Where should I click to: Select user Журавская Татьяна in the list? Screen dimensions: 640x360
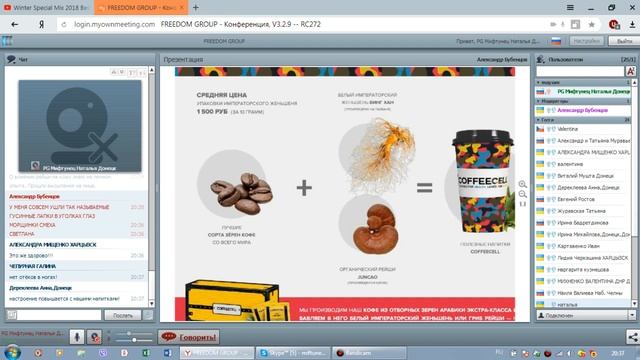583,211
